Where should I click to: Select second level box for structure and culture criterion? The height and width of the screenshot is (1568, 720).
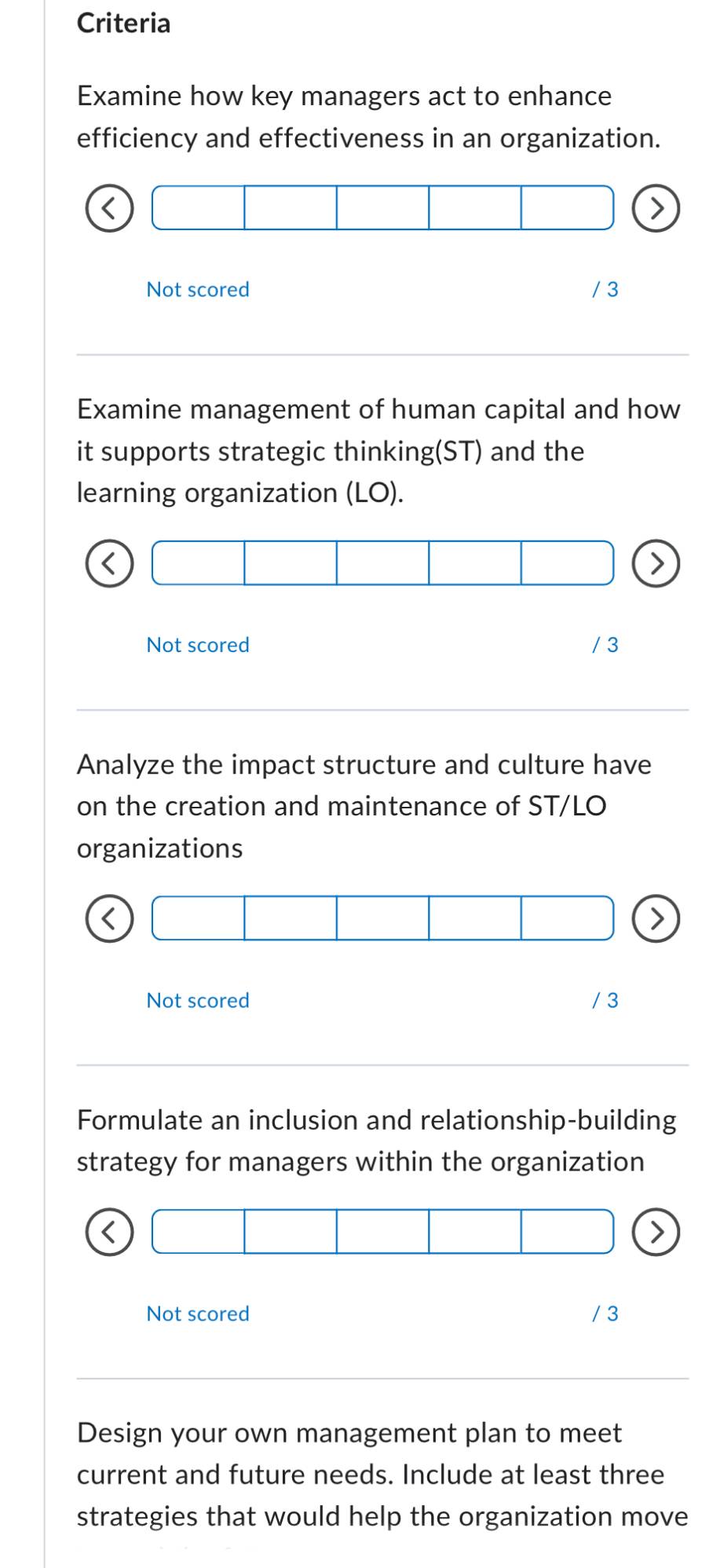coord(291,918)
